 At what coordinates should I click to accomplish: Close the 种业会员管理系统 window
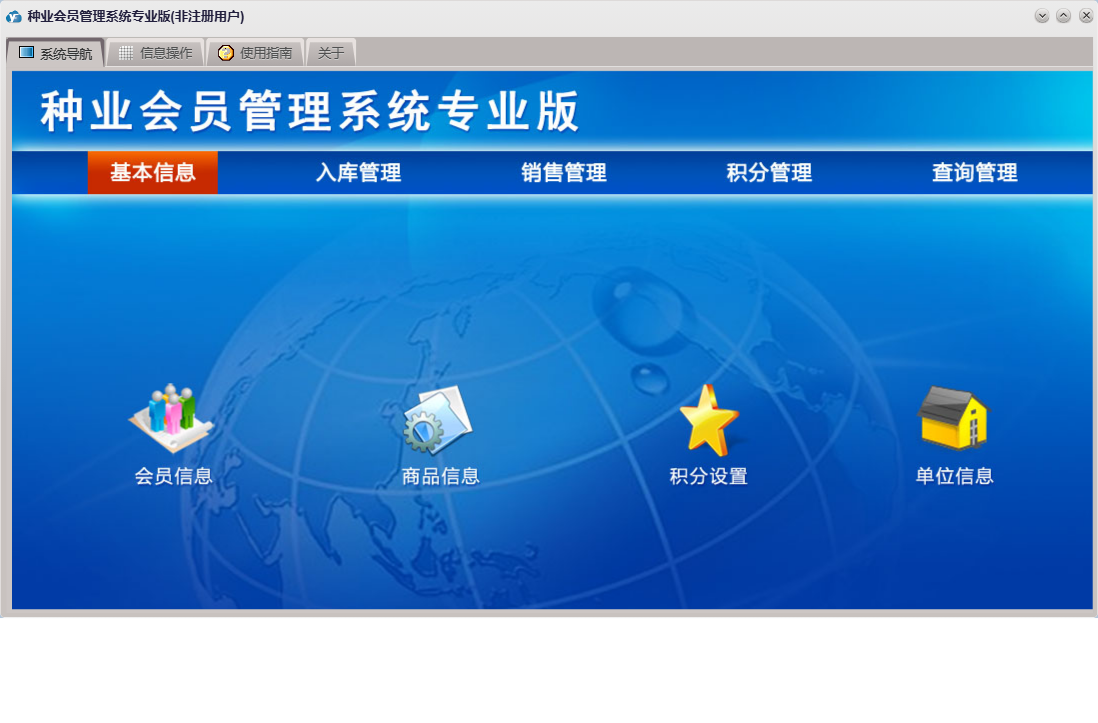point(1085,16)
